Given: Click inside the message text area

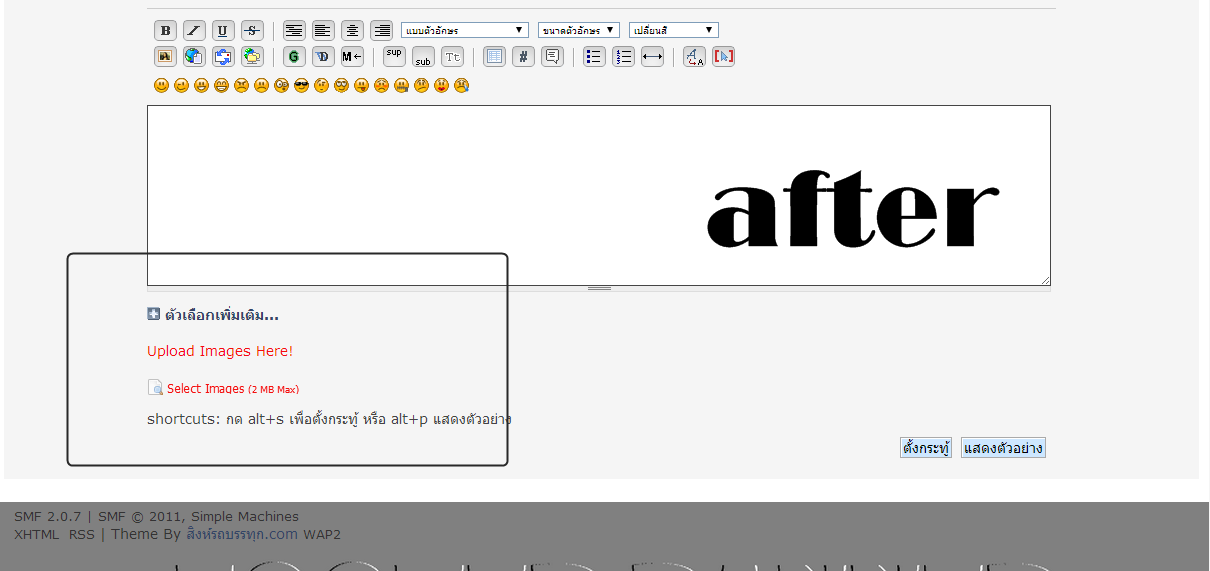Looking at the screenshot, I should pyautogui.click(x=599, y=195).
